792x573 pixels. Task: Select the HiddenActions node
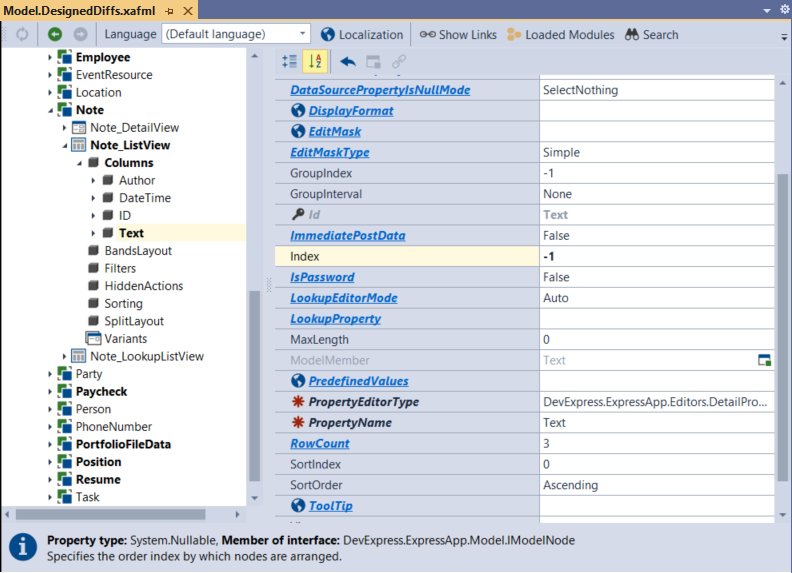click(x=143, y=286)
